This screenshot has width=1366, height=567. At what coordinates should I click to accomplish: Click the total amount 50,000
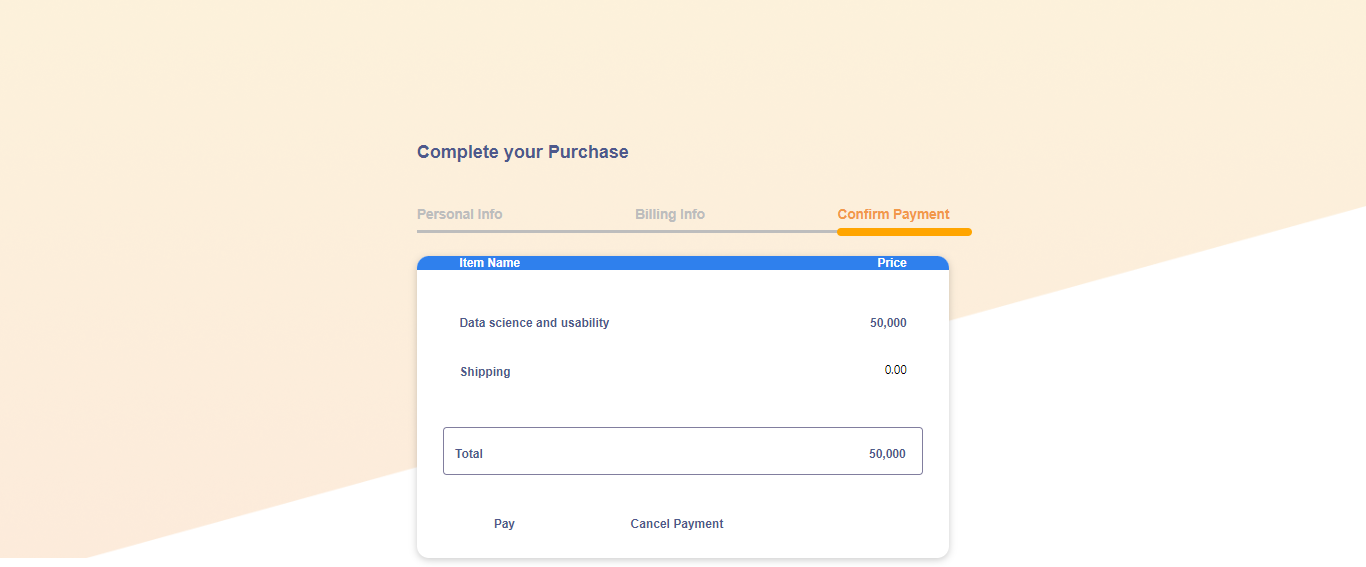(x=887, y=454)
